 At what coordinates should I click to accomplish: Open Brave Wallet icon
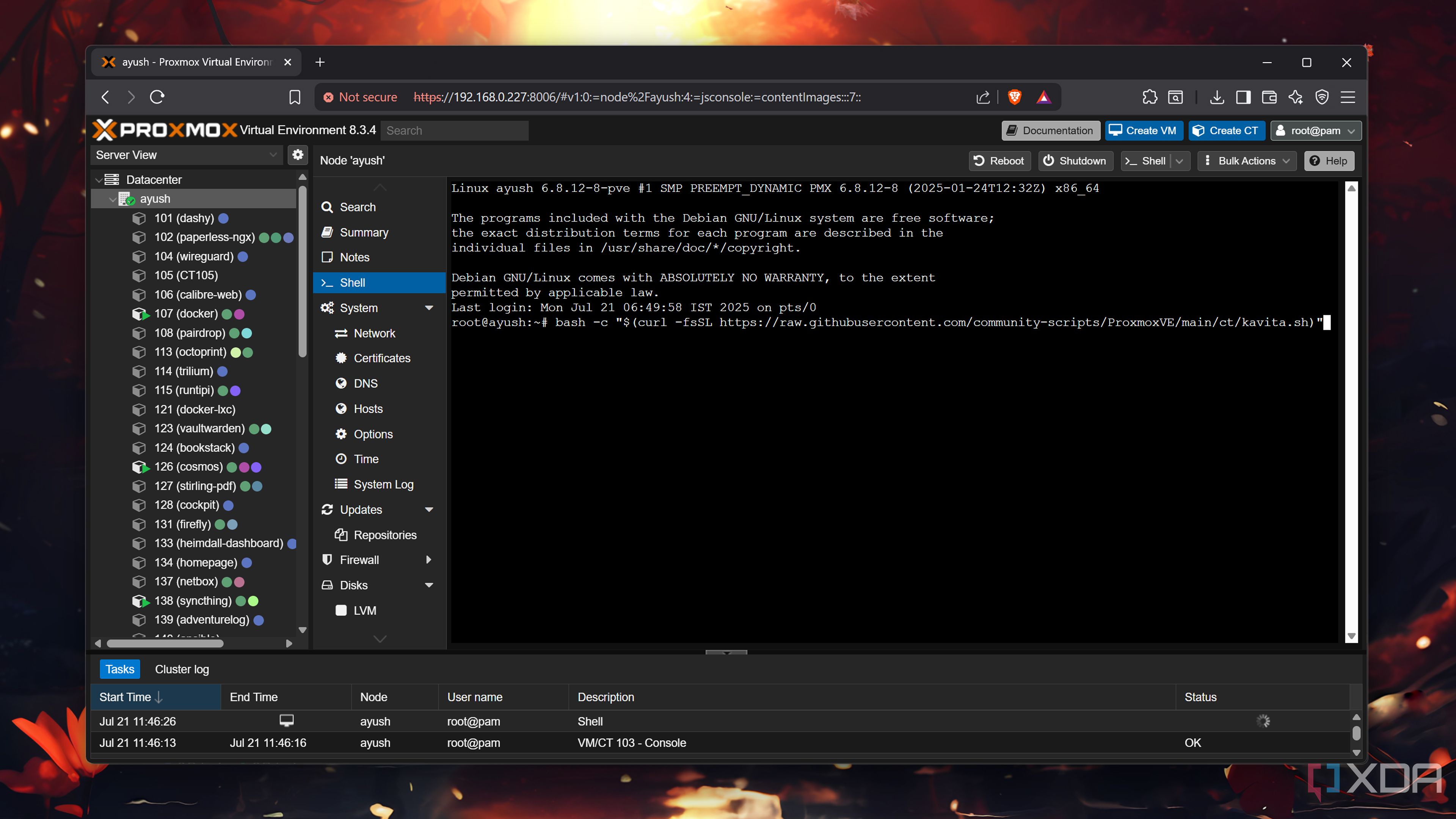1269,97
